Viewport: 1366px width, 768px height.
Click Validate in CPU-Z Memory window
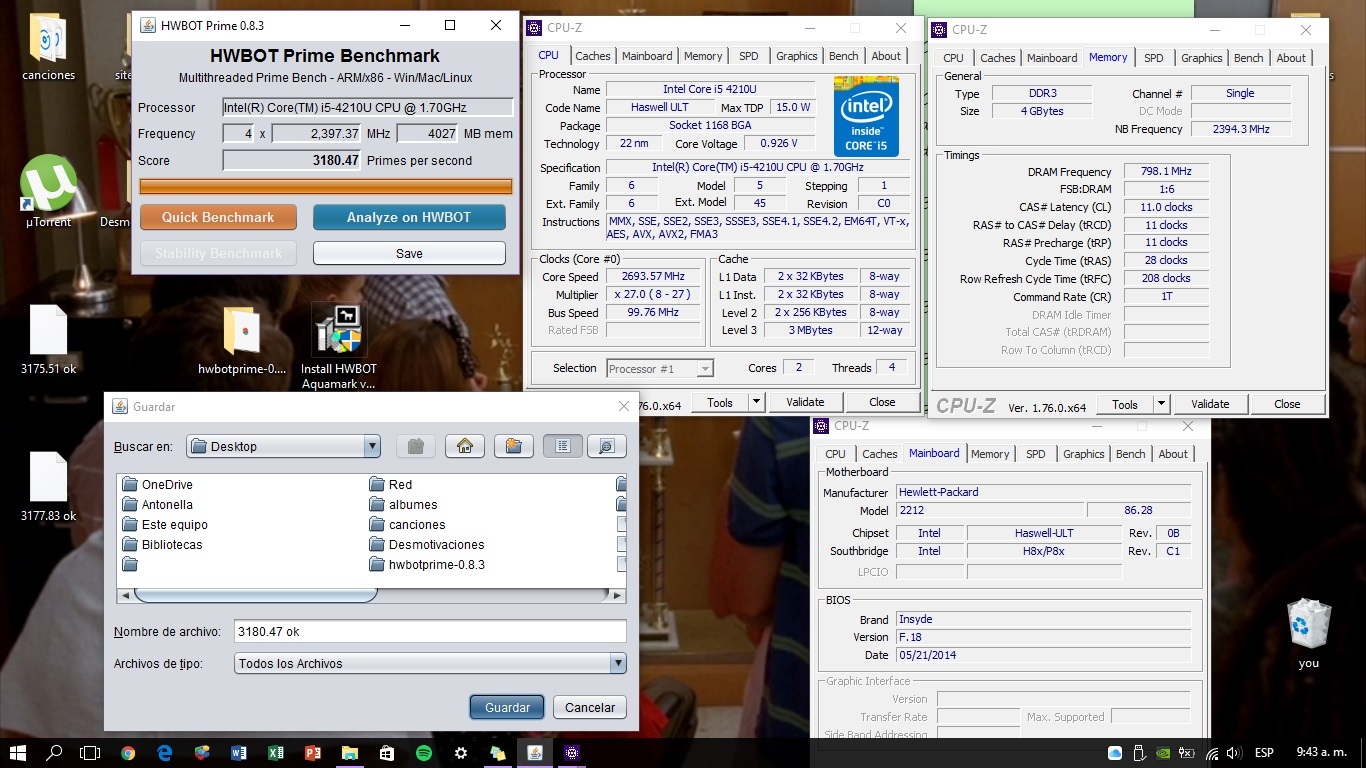[1210, 404]
